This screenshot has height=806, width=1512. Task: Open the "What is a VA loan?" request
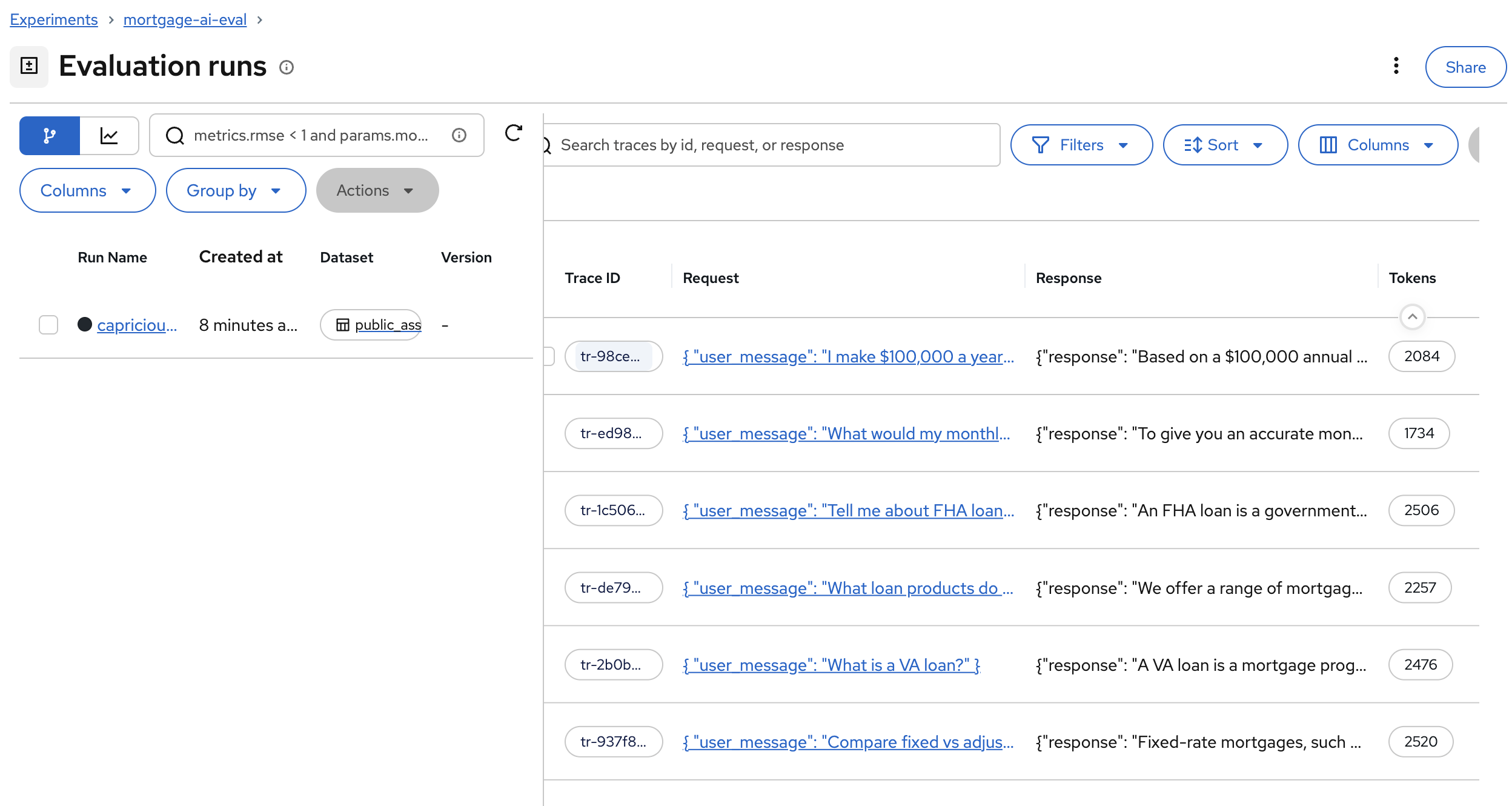[831, 665]
